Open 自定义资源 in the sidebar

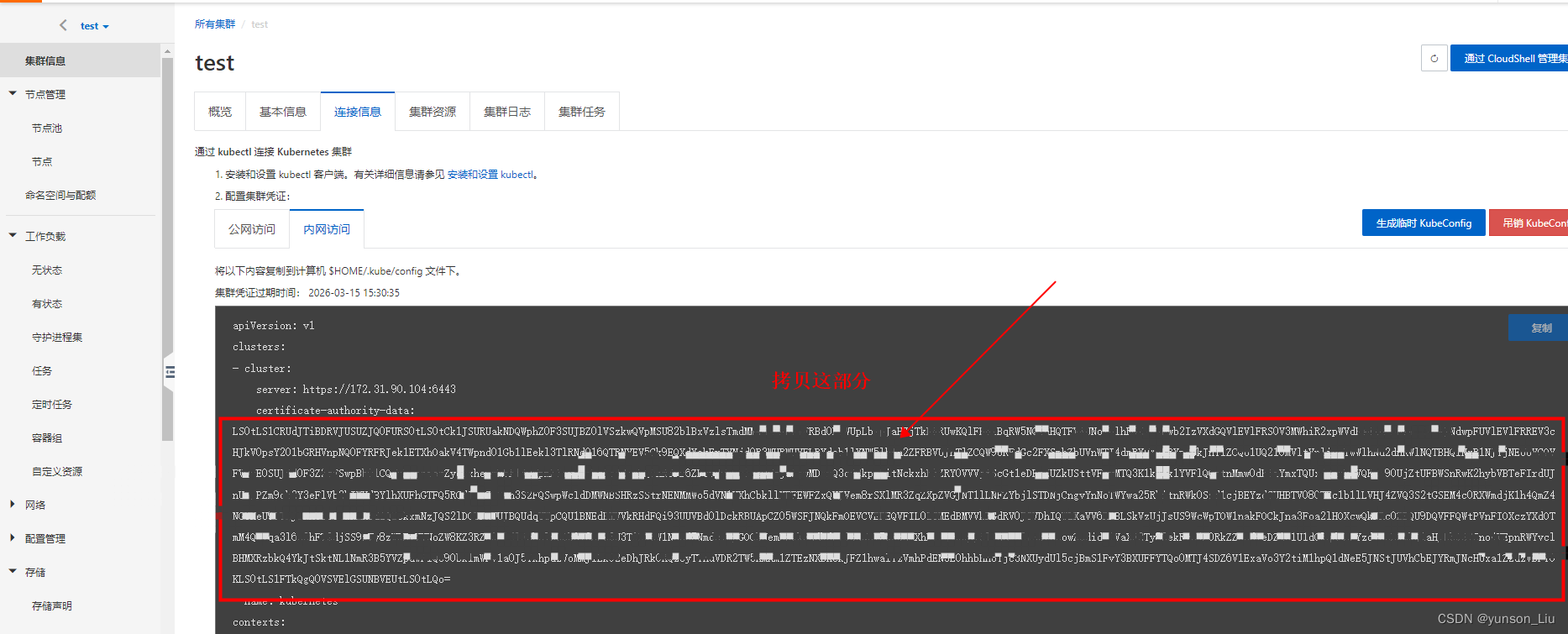57,472
